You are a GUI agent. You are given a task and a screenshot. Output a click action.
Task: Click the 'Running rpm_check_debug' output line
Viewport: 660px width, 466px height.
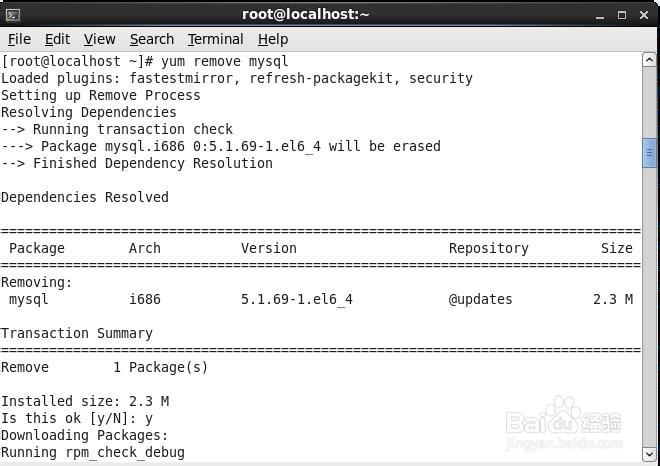coord(93,453)
